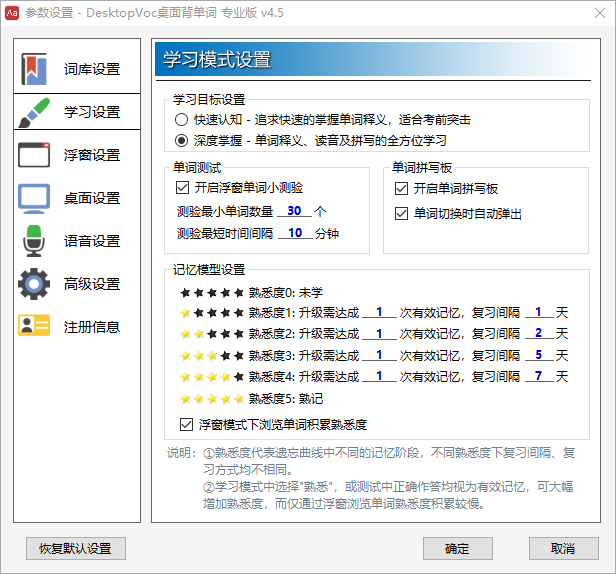Open 注册信息 tab
616x574 pixels.
click(x=77, y=327)
